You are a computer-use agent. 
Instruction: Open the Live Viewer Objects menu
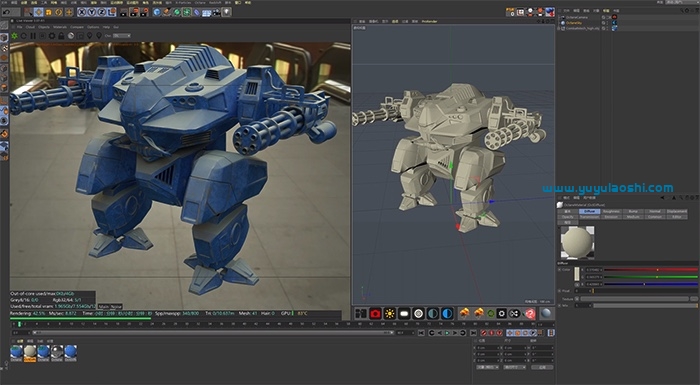coord(44,27)
